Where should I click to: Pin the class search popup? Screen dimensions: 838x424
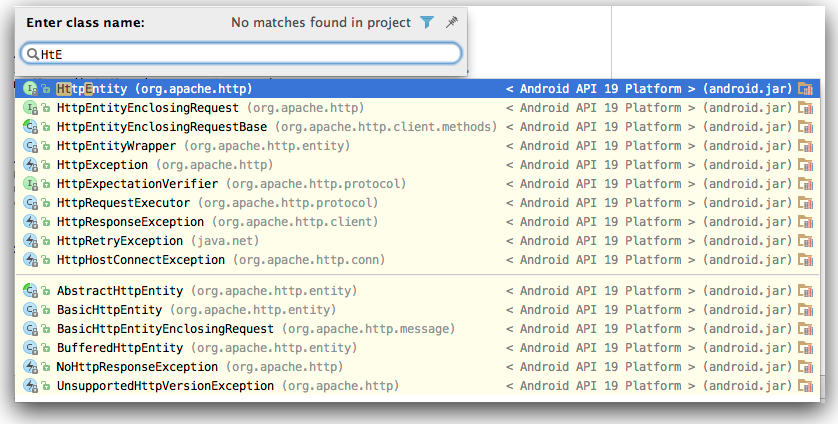pos(452,22)
